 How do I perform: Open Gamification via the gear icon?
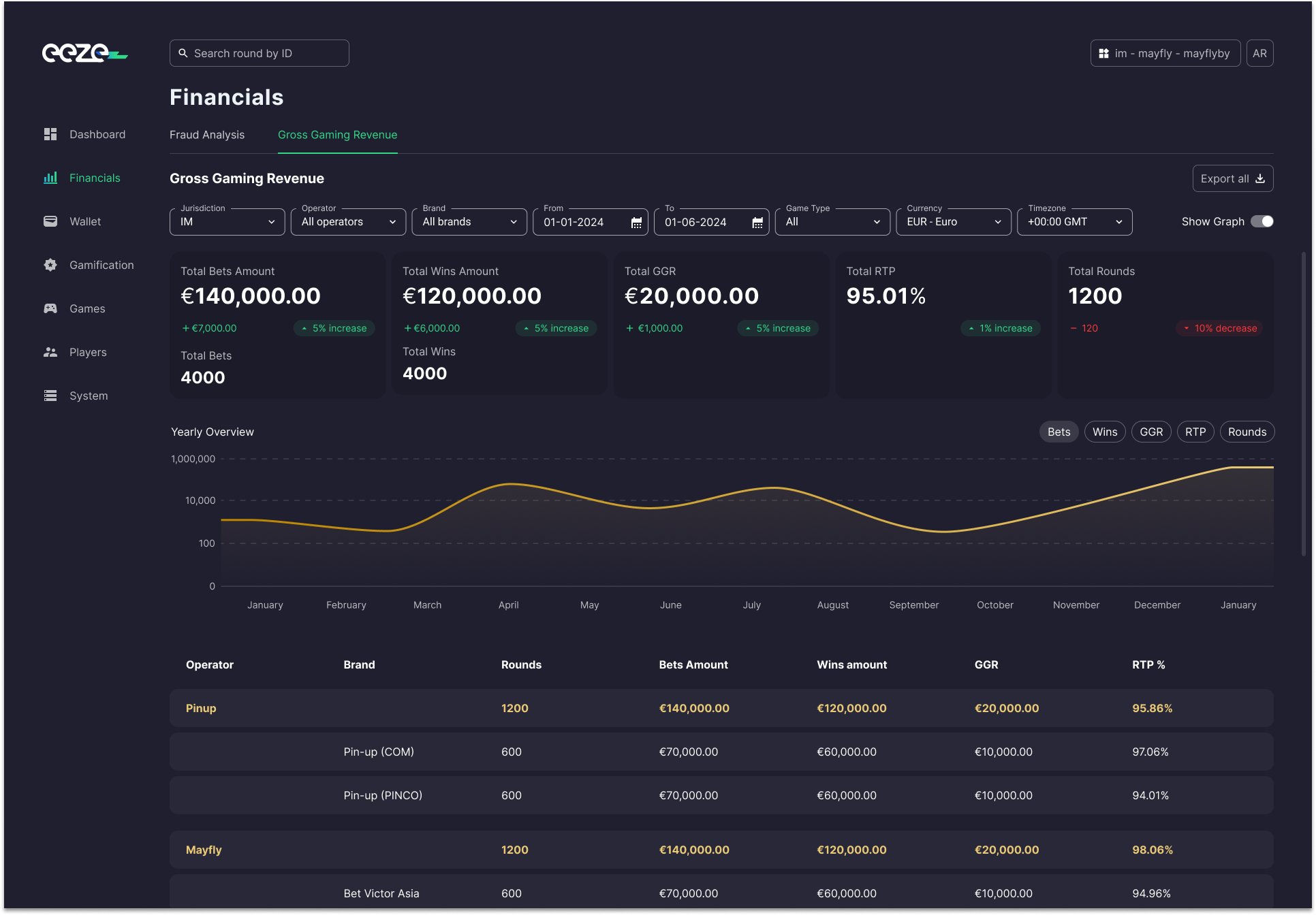(50, 265)
